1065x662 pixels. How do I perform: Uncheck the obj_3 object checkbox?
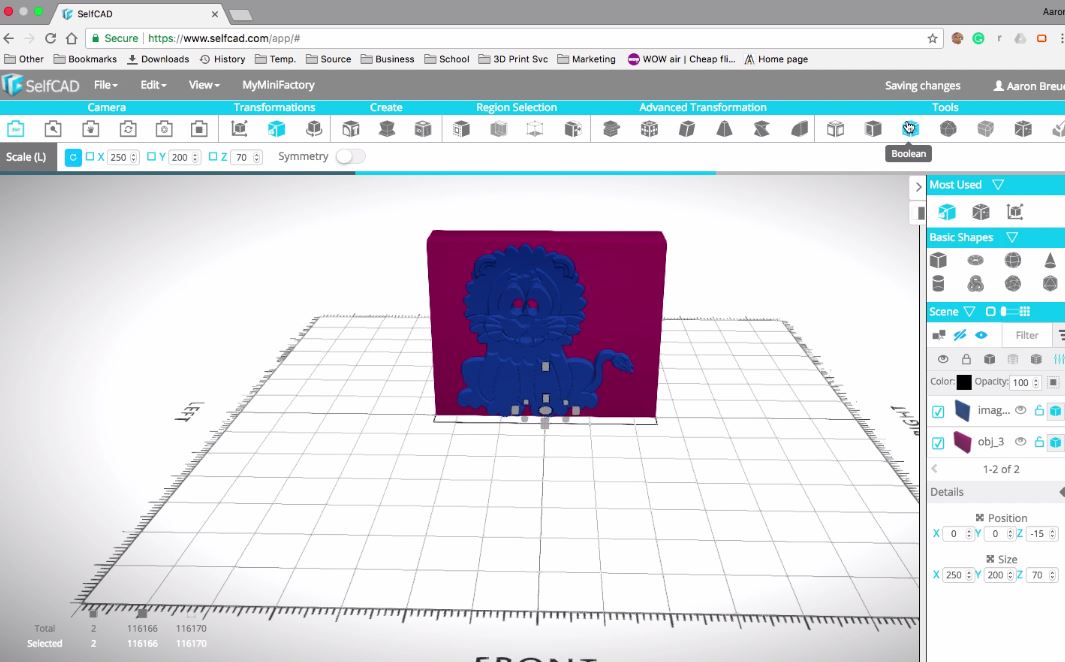[x=938, y=443]
